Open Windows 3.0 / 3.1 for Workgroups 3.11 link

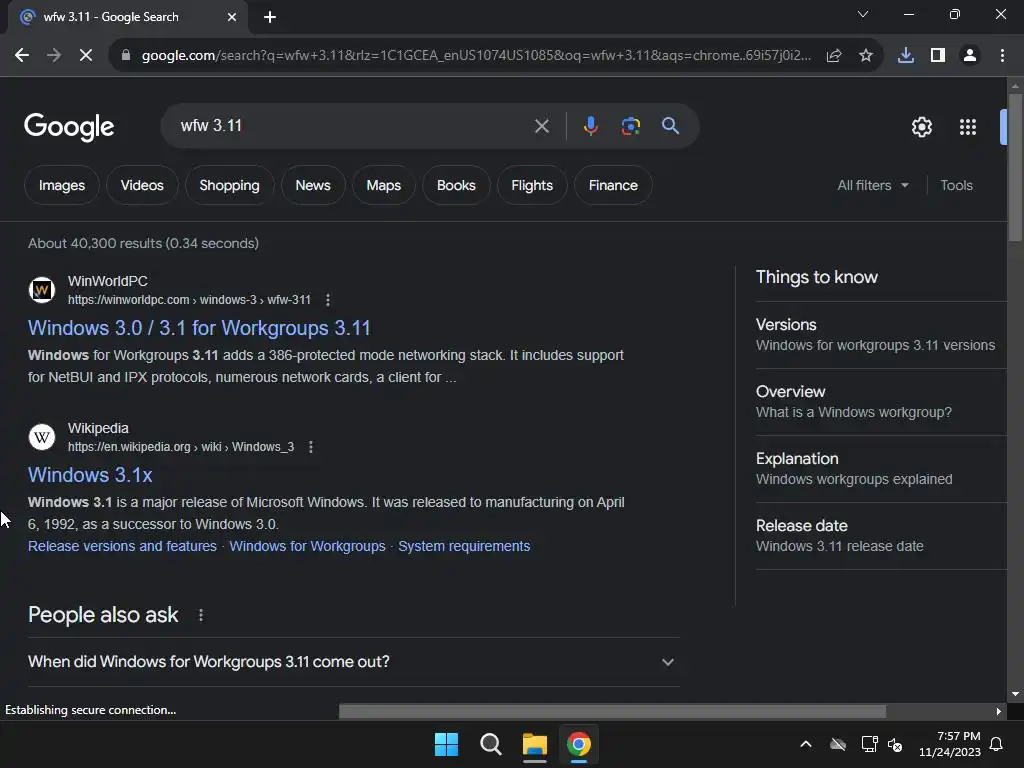(x=199, y=328)
